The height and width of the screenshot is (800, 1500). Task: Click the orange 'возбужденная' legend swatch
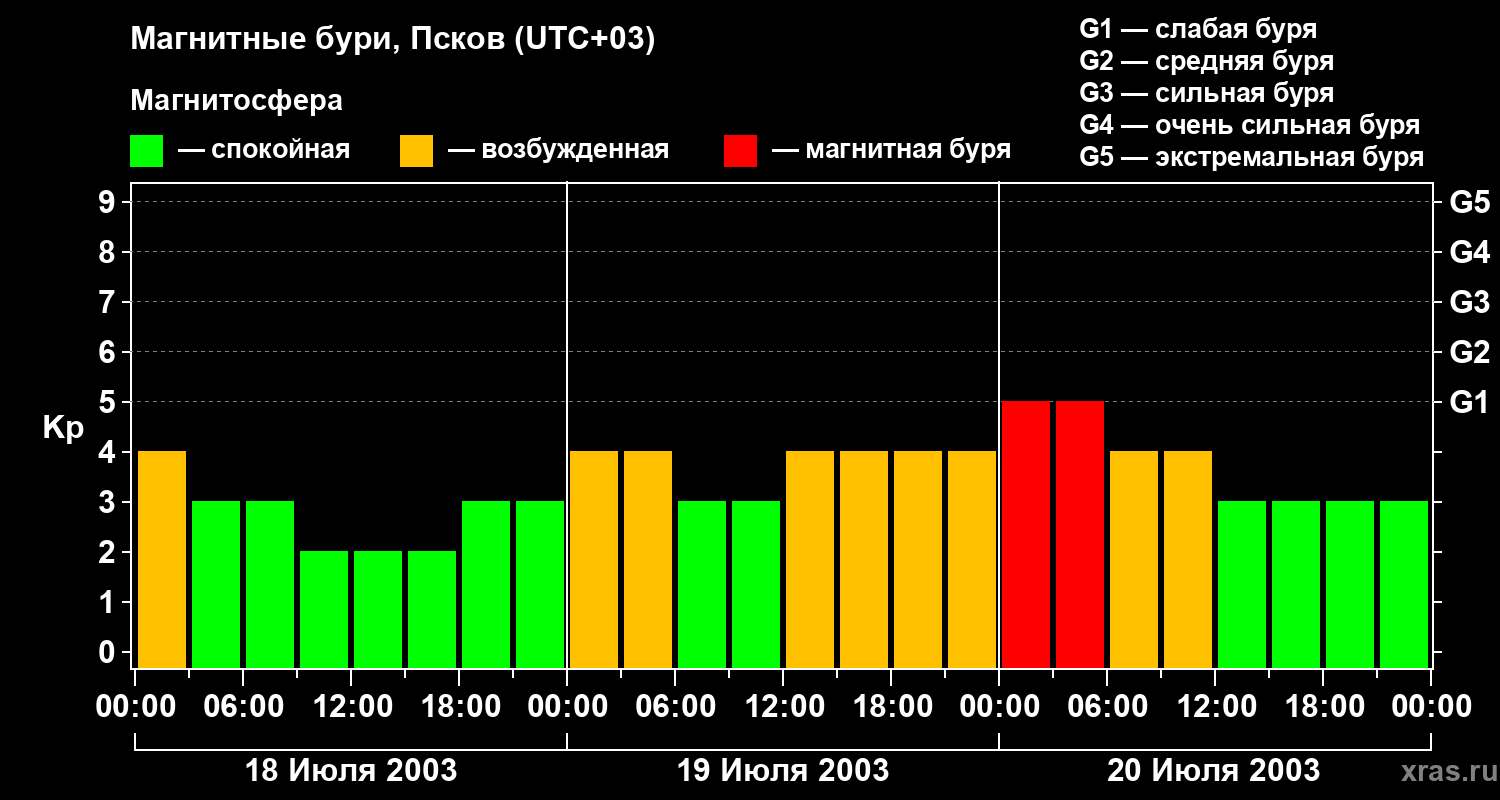pos(416,151)
